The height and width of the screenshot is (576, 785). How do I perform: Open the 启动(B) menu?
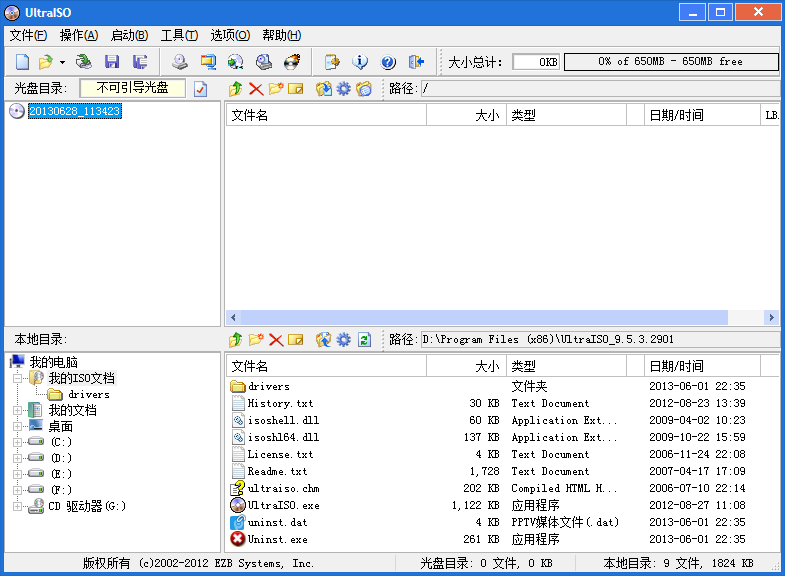[129, 35]
